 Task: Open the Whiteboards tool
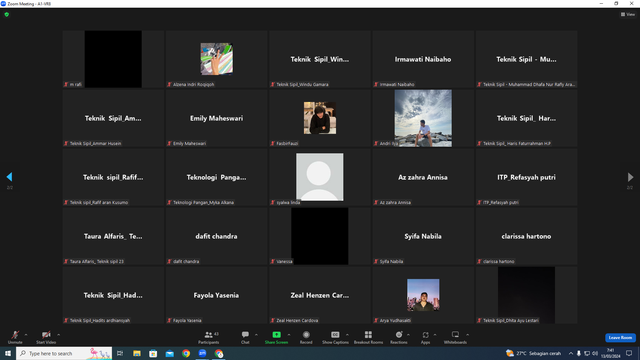tap(455, 337)
